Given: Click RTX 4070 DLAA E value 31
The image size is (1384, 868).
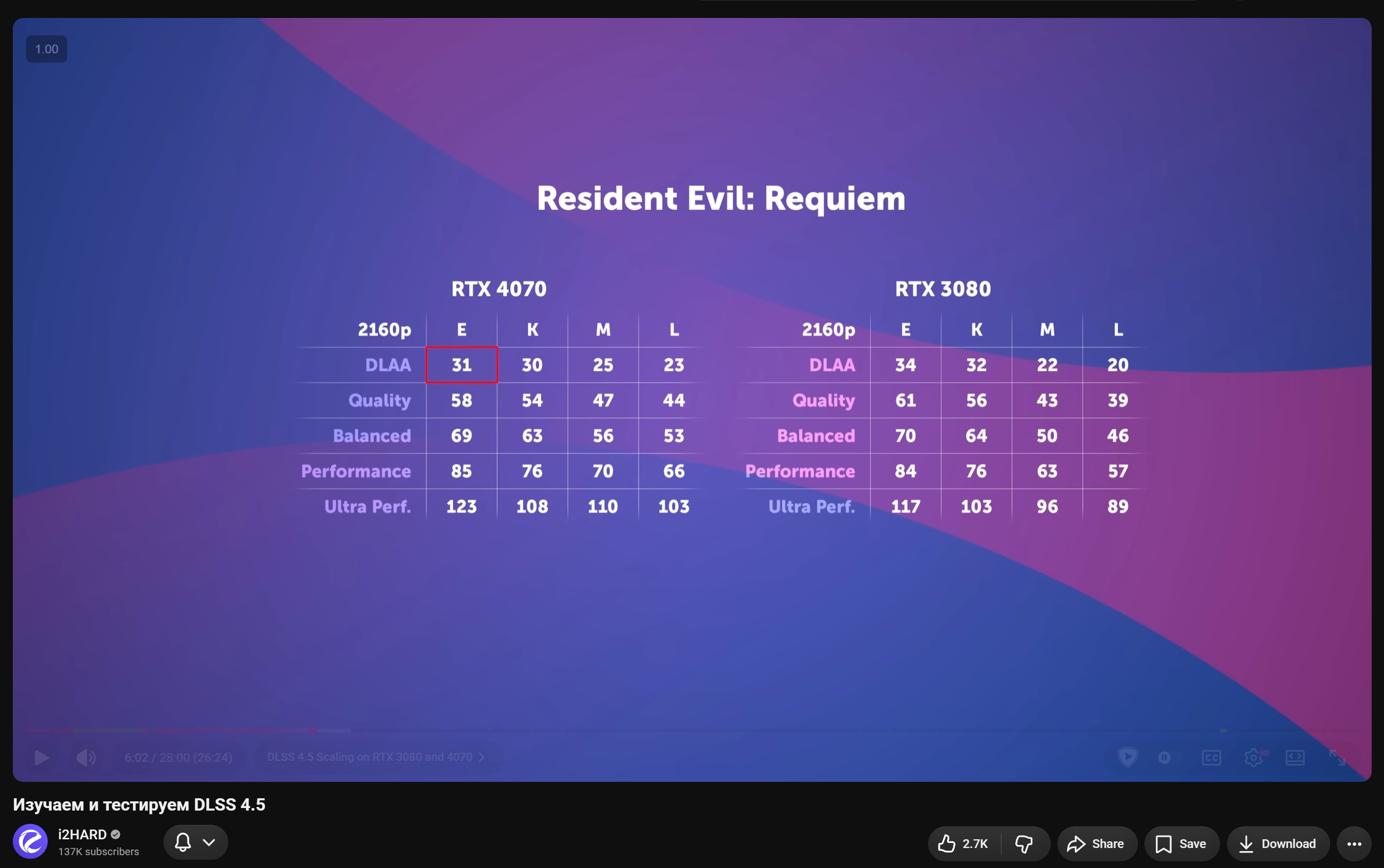Looking at the screenshot, I should [462, 365].
